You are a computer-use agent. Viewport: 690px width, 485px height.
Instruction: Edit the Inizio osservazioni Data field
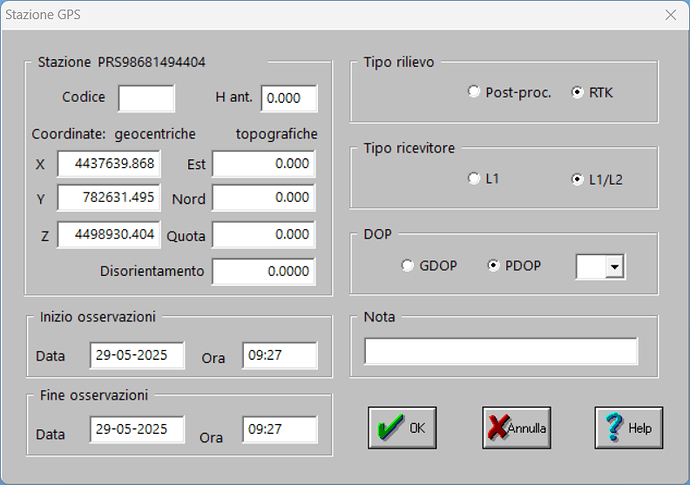tap(137, 355)
